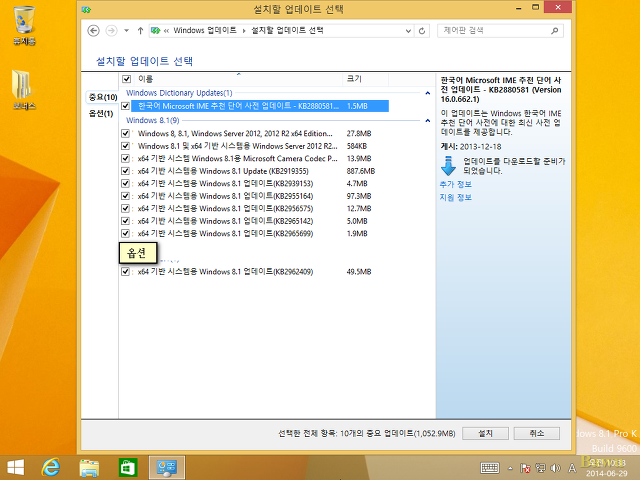This screenshot has width=640, height=480.
Task: Expand the address bar history dropdown
Action: pos(408,31)
